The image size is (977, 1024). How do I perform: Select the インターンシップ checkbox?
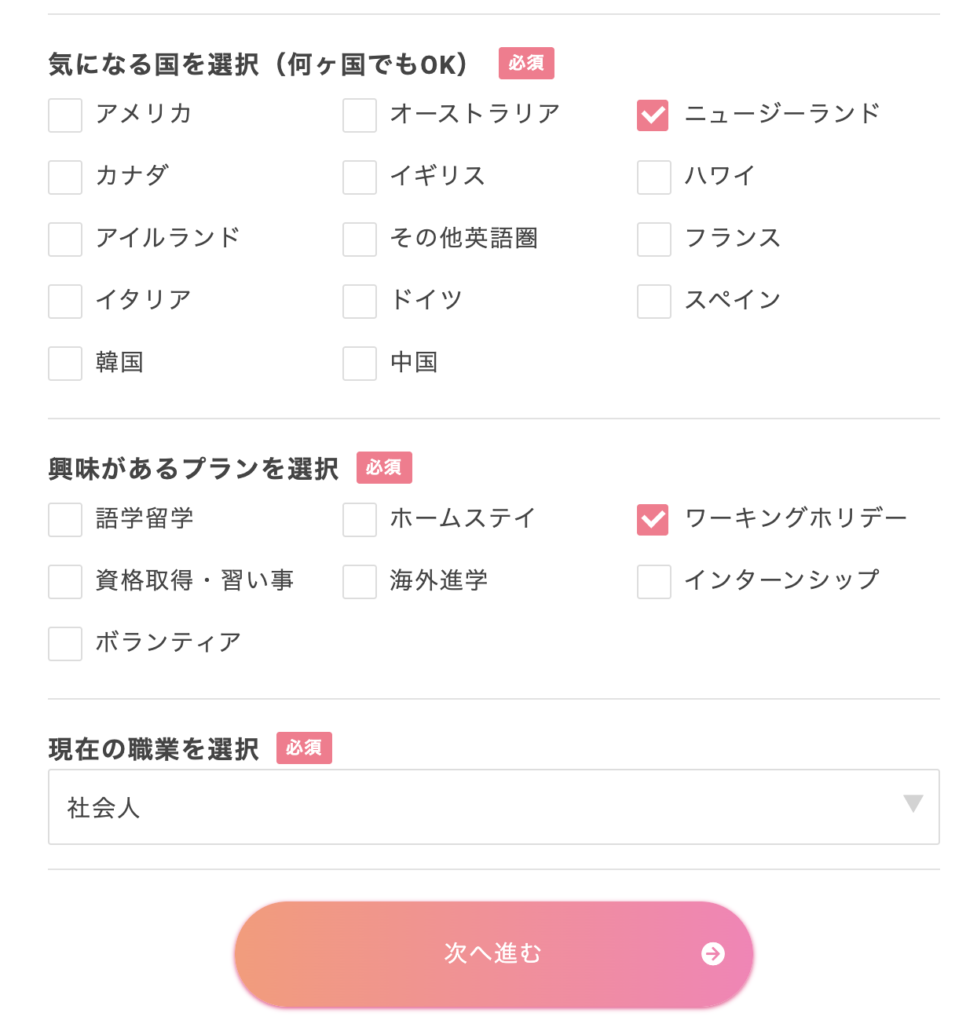tap(653, 581)
